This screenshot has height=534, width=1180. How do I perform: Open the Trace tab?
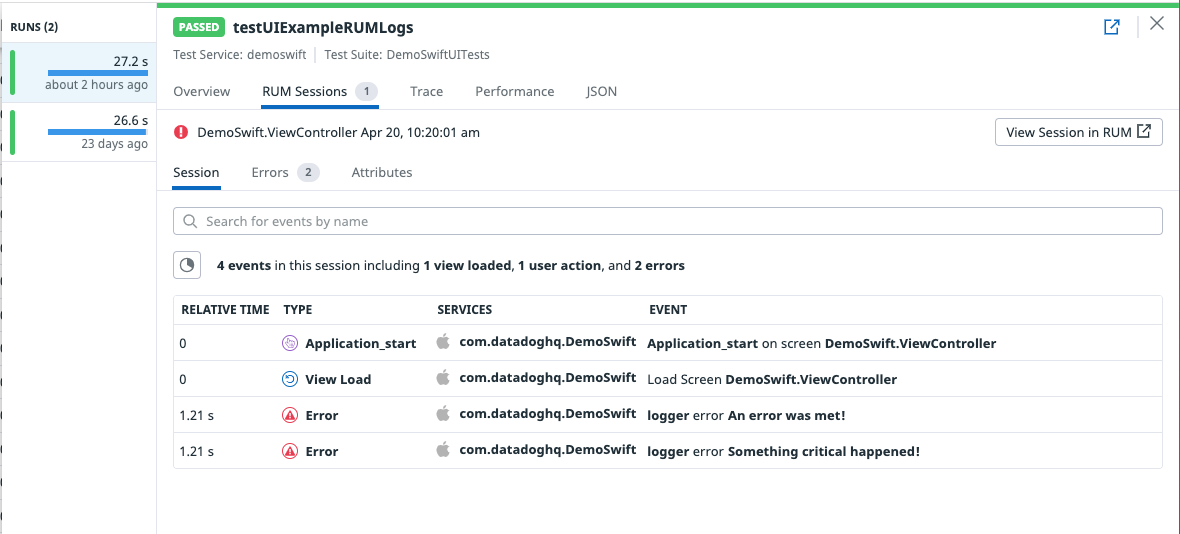426,91
